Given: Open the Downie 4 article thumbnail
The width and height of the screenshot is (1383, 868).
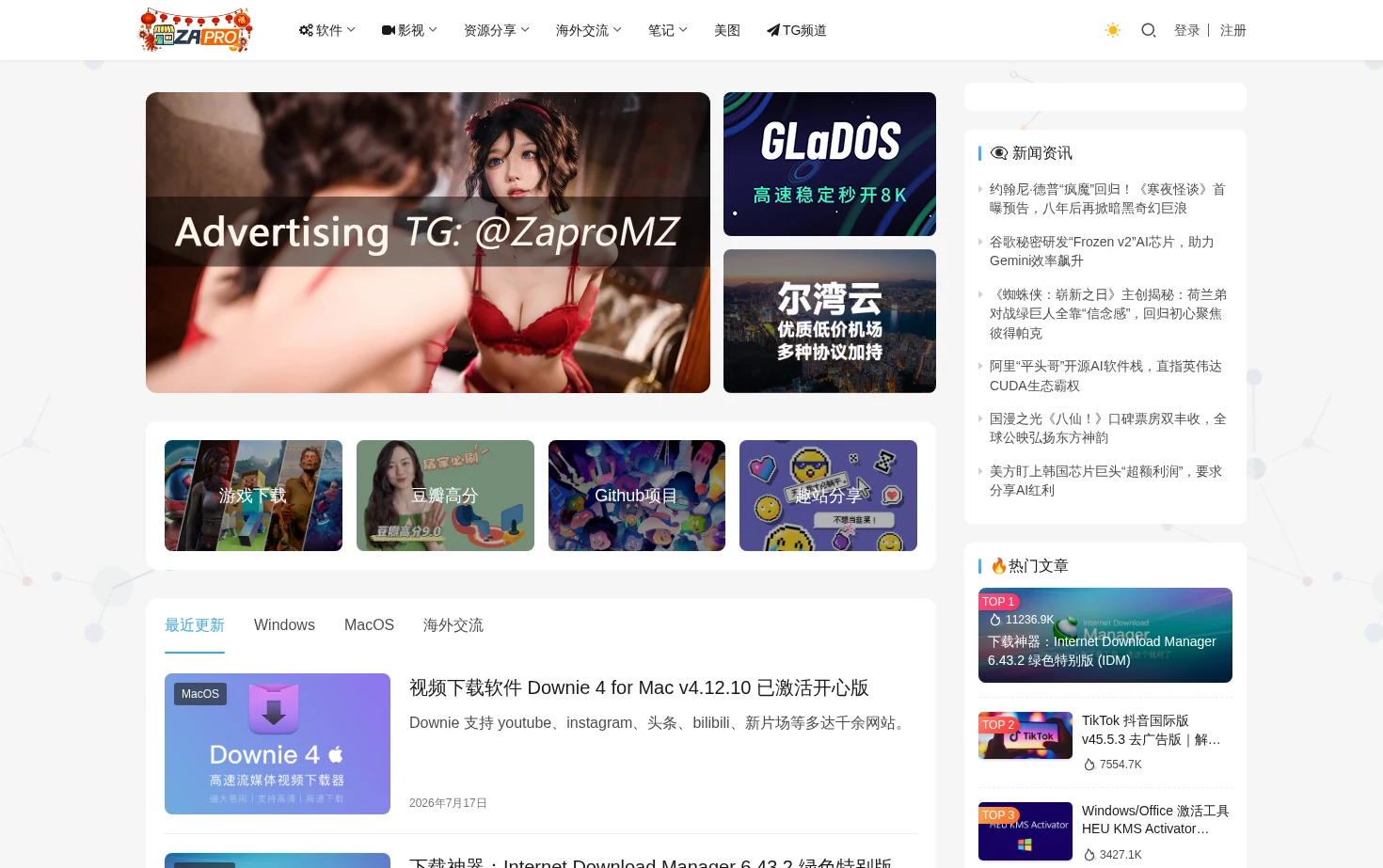Looking at the screenshot, I should [x=278, y=744].
